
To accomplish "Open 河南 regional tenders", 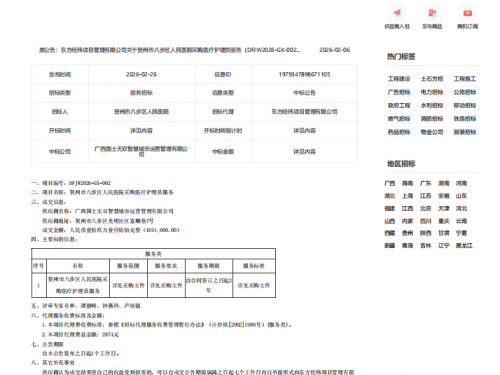I will click(462, 183).
